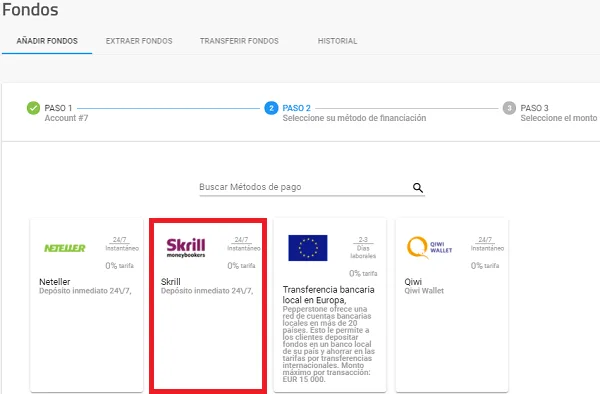Click the Qiwi Wallet logo
The width and height of the screenshot is (600, 394).
click(x=429, y=247)
